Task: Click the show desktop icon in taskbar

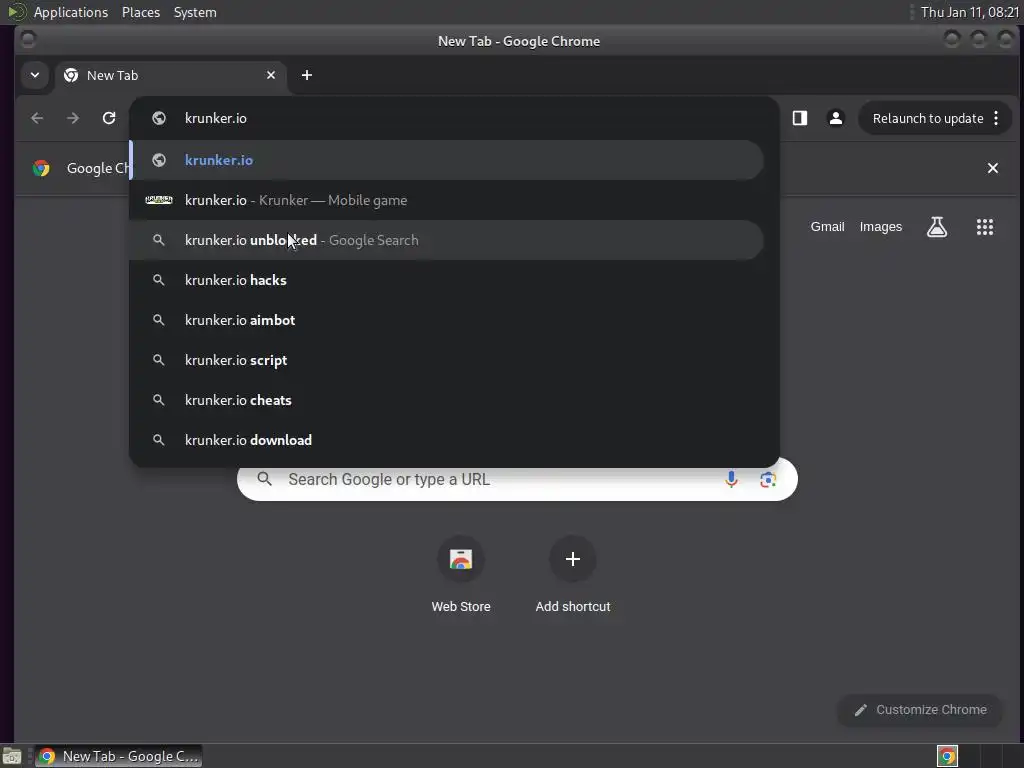Action: click(12, 756)
